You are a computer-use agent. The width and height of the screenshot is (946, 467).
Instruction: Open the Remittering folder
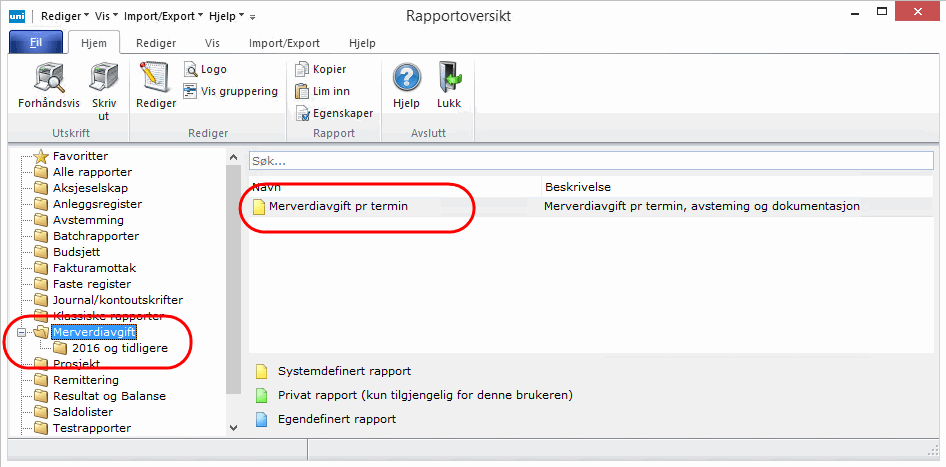pyautogui.click(x=77, y=380)
